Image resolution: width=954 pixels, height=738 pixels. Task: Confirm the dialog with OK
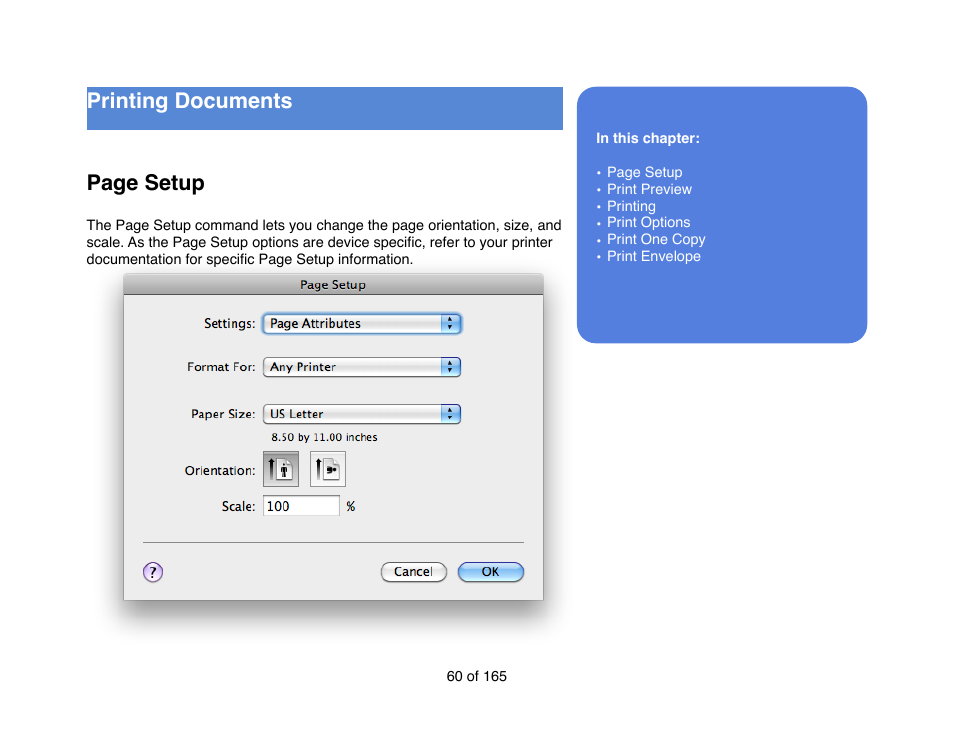tap(490, 572)
